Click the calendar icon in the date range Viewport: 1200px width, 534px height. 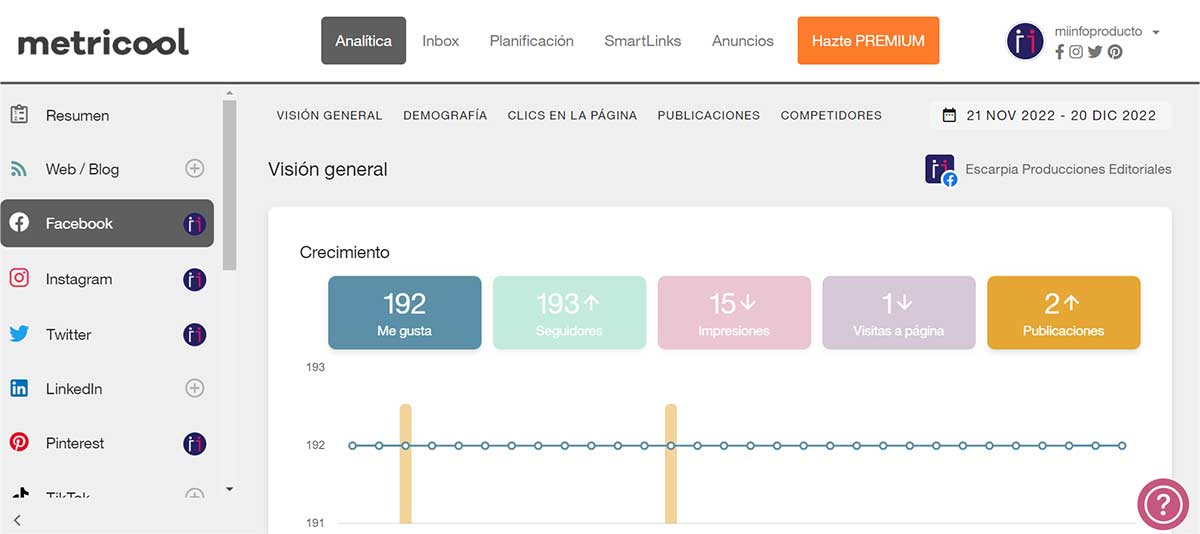coord(949,115)
